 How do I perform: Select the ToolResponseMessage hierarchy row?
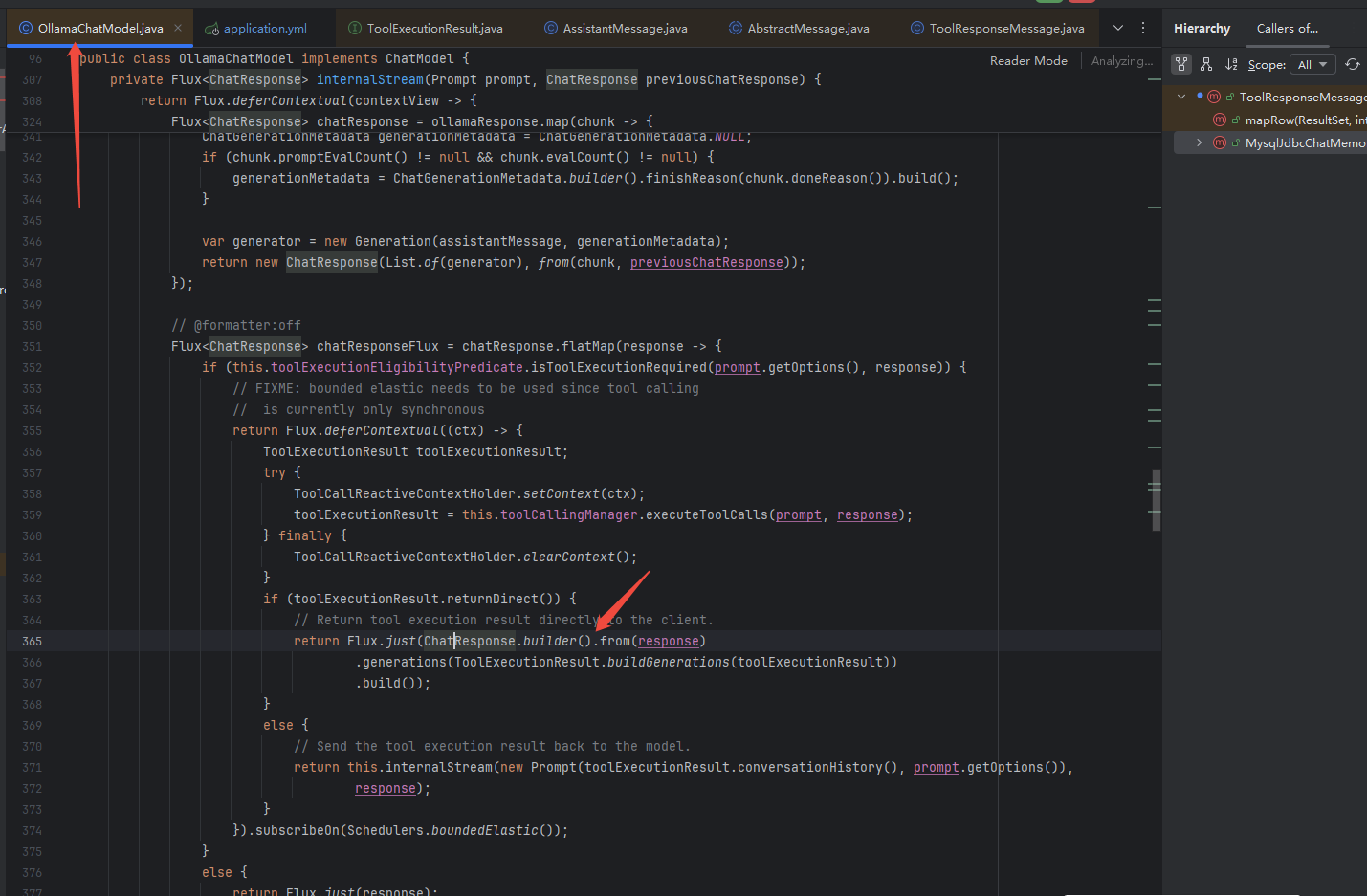1265,97
